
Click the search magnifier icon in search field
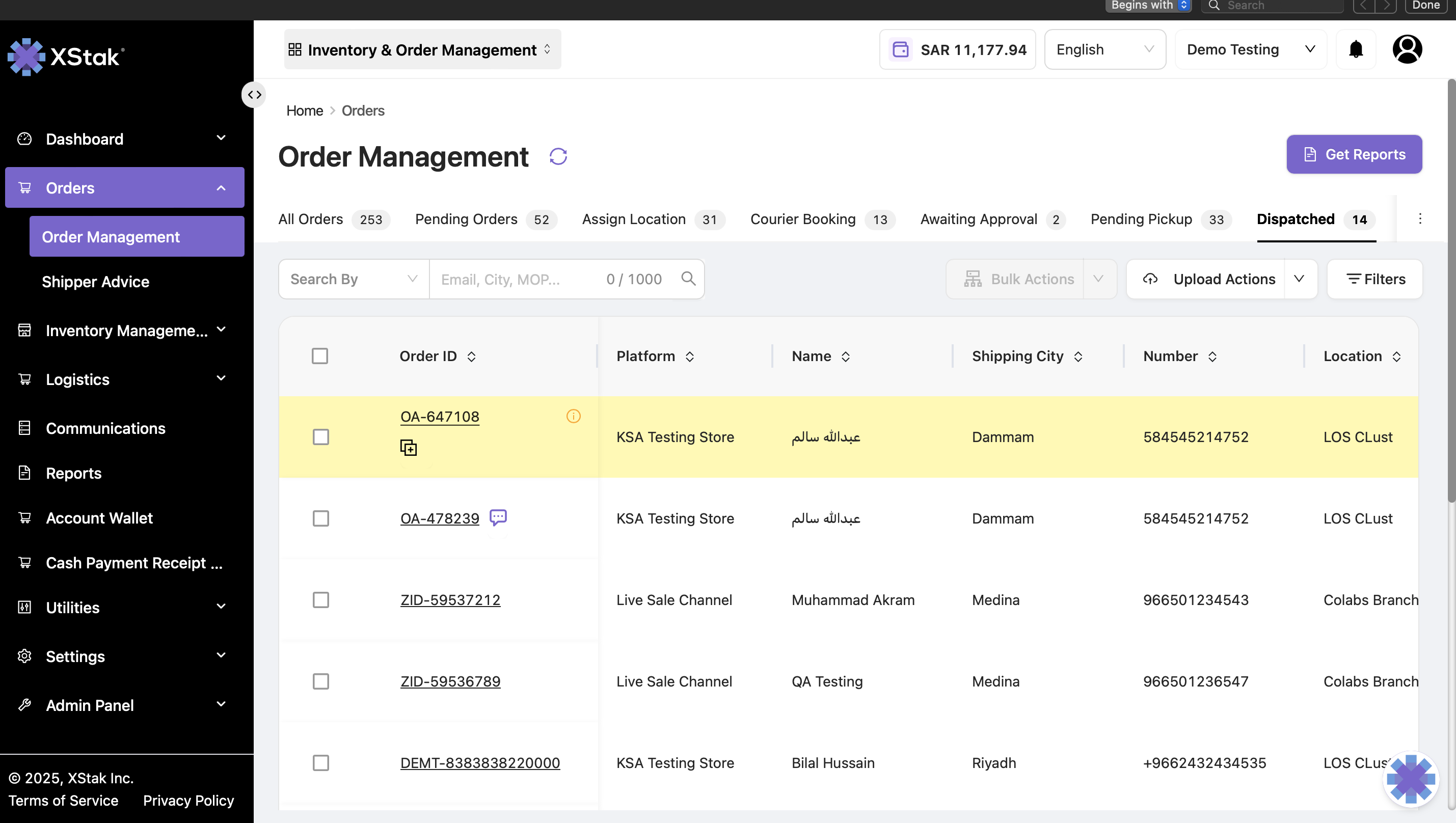688,279
